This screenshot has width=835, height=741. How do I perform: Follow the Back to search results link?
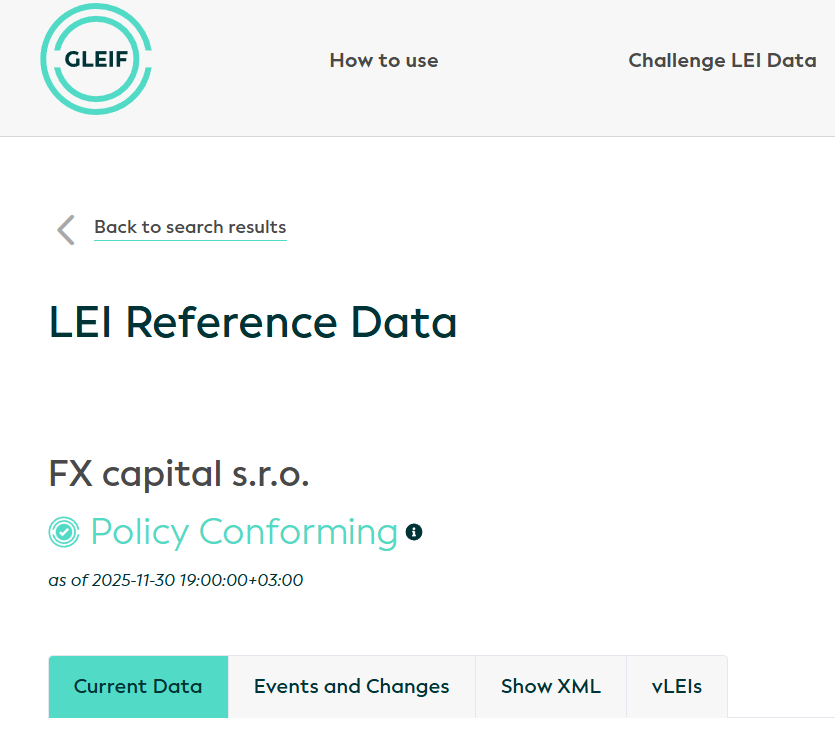[190, 227]
